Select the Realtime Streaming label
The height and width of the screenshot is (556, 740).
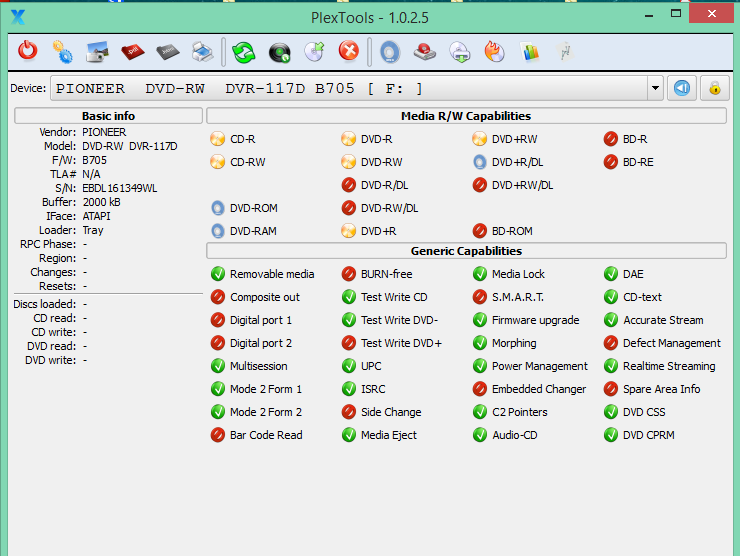pos(669,366)
